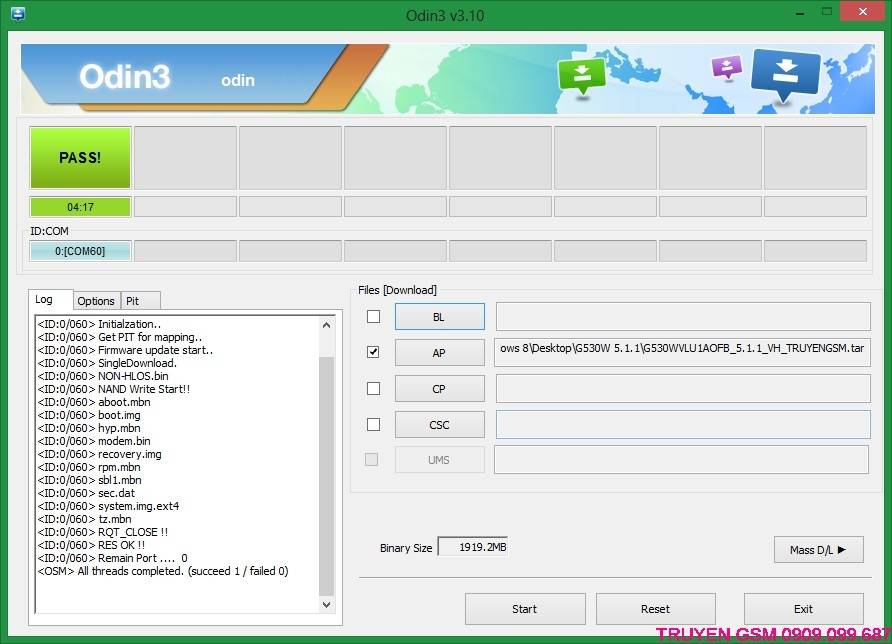
Task: Click the 'Binary Size' label
Action: coord(406,548)
